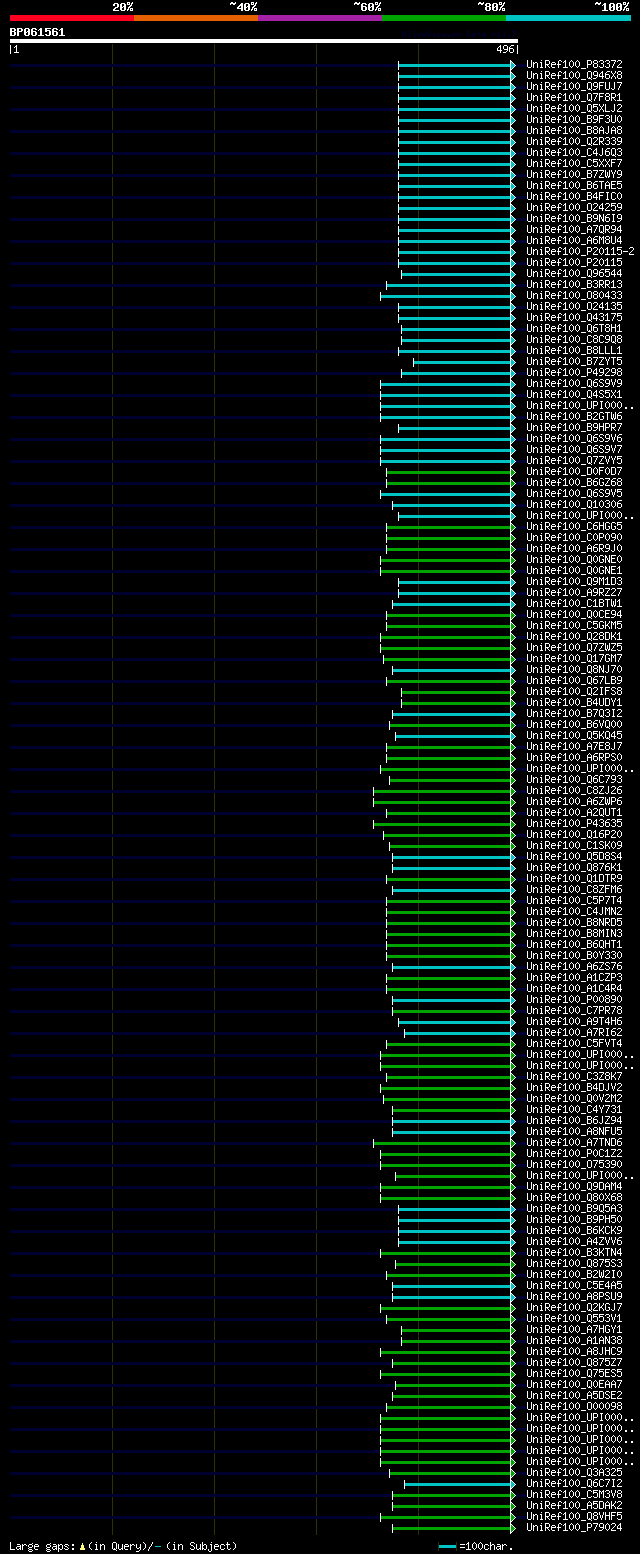Click the red 20% identity legend segment
The width and height of the screenshot is (640, 1554).
pyautogui.click(x=72, y=18)
